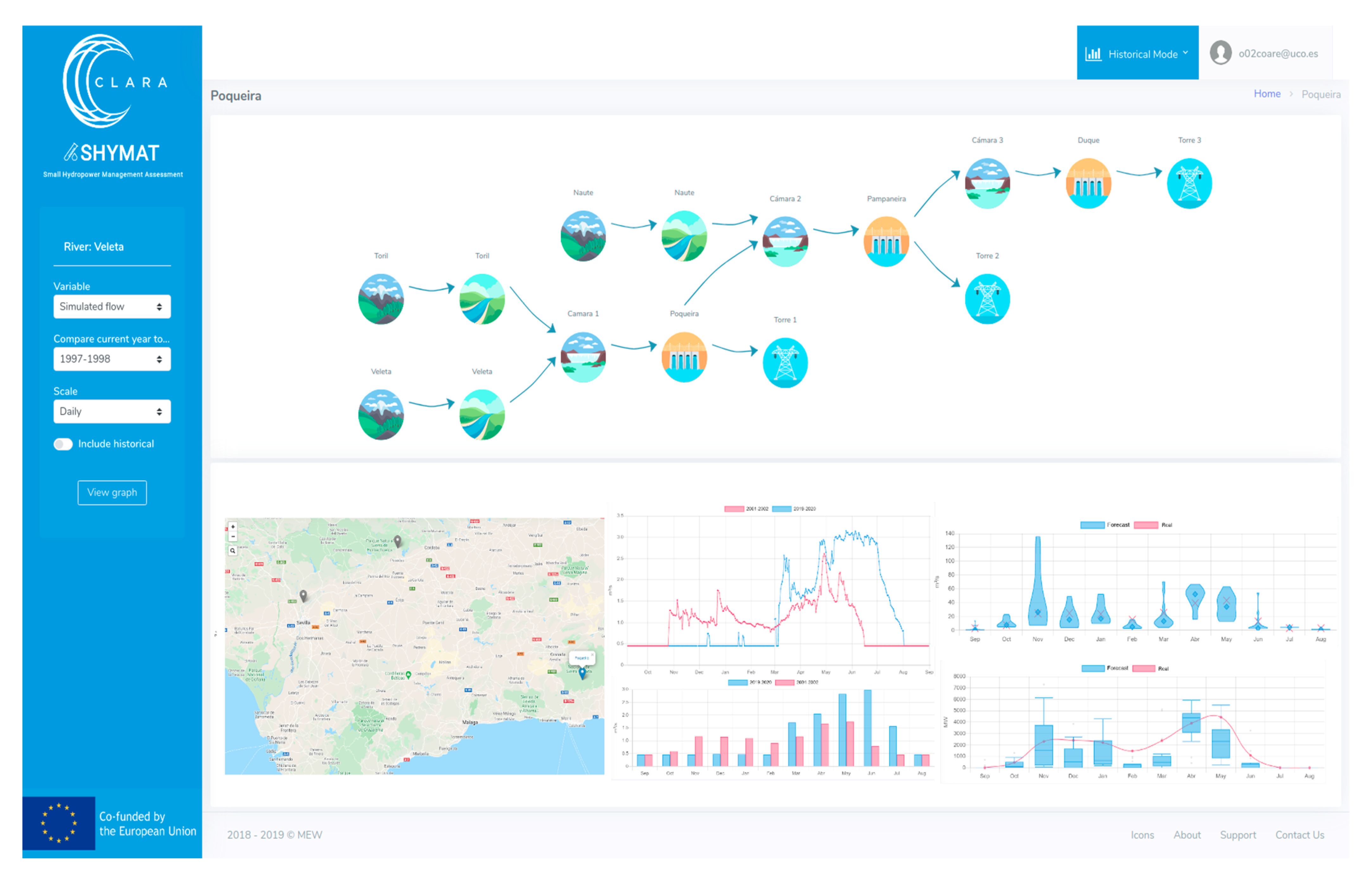Expand the Scale Daily dropdown
The width and height of the screenshot is (1372, 878).
pyautogui.click(x=112, y=412)
